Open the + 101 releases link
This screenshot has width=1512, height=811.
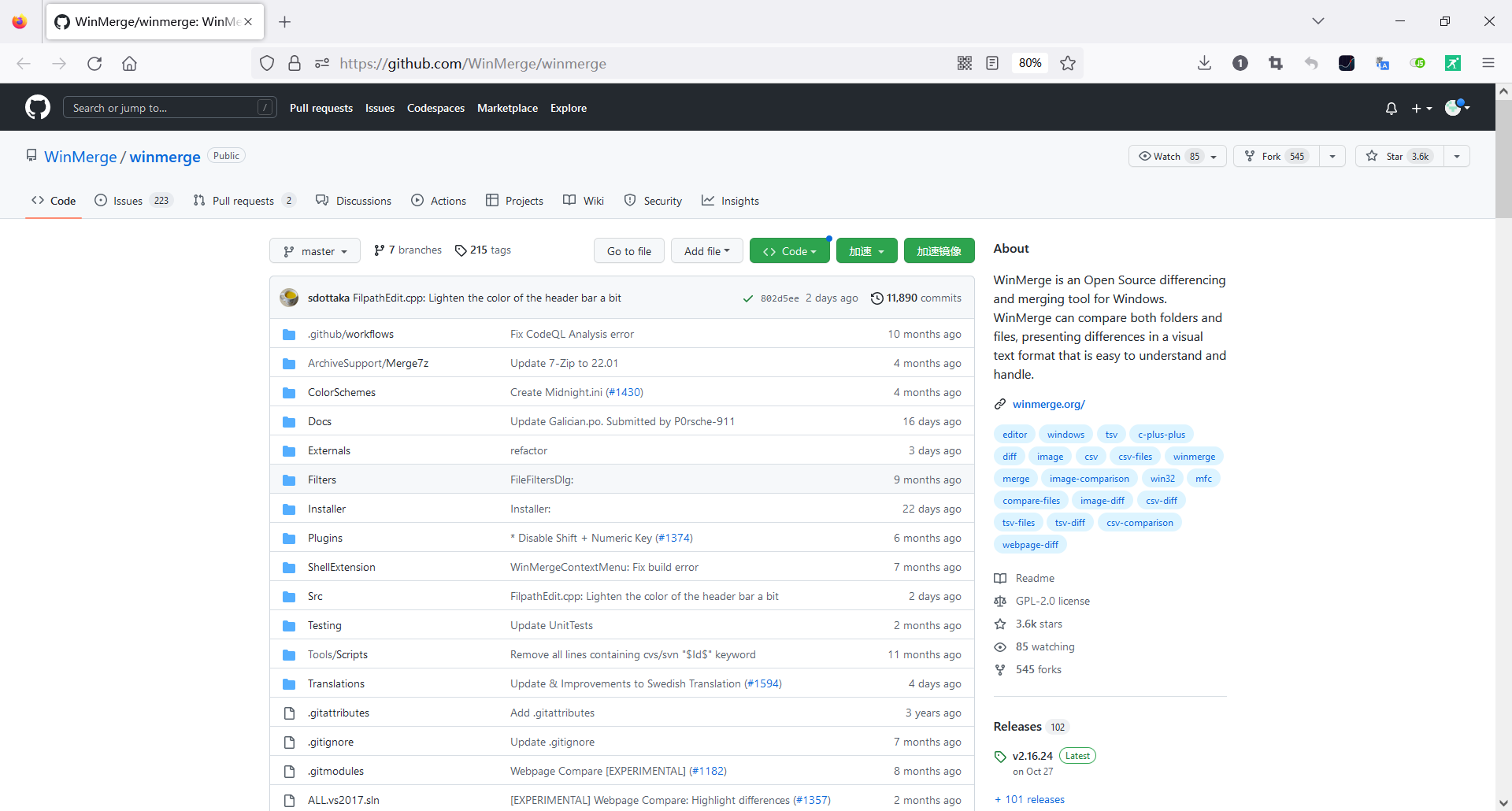(1029, 800)
